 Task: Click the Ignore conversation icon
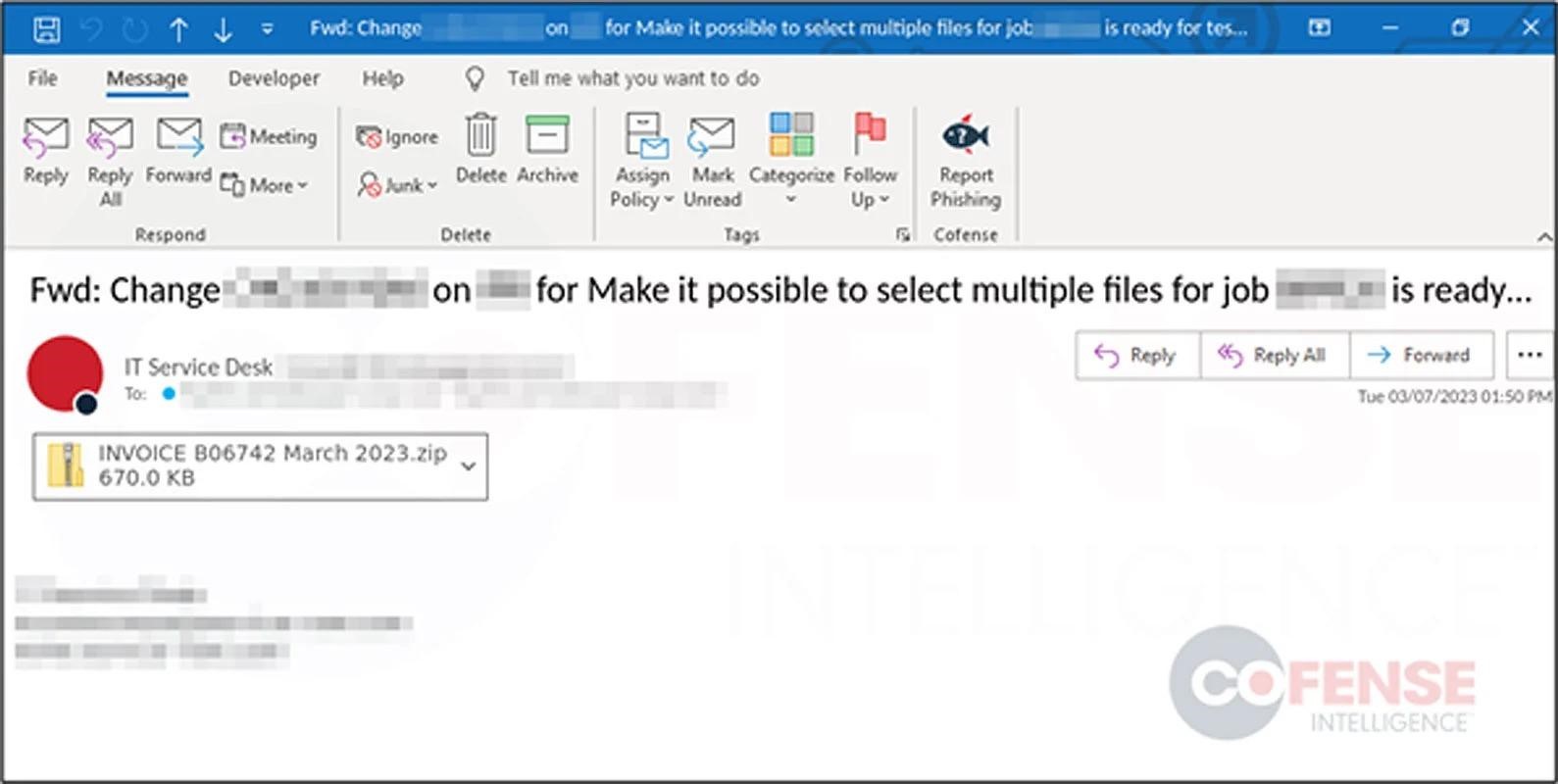click(397, 137)
